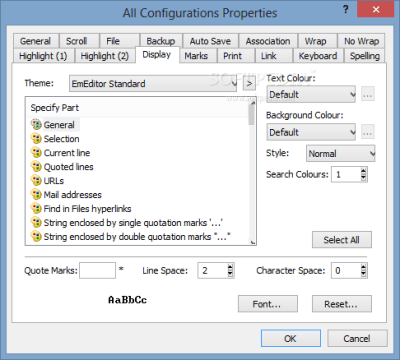Click the Character Space value field
Viewport: 400px width, 360px height.
click(346, 270)
